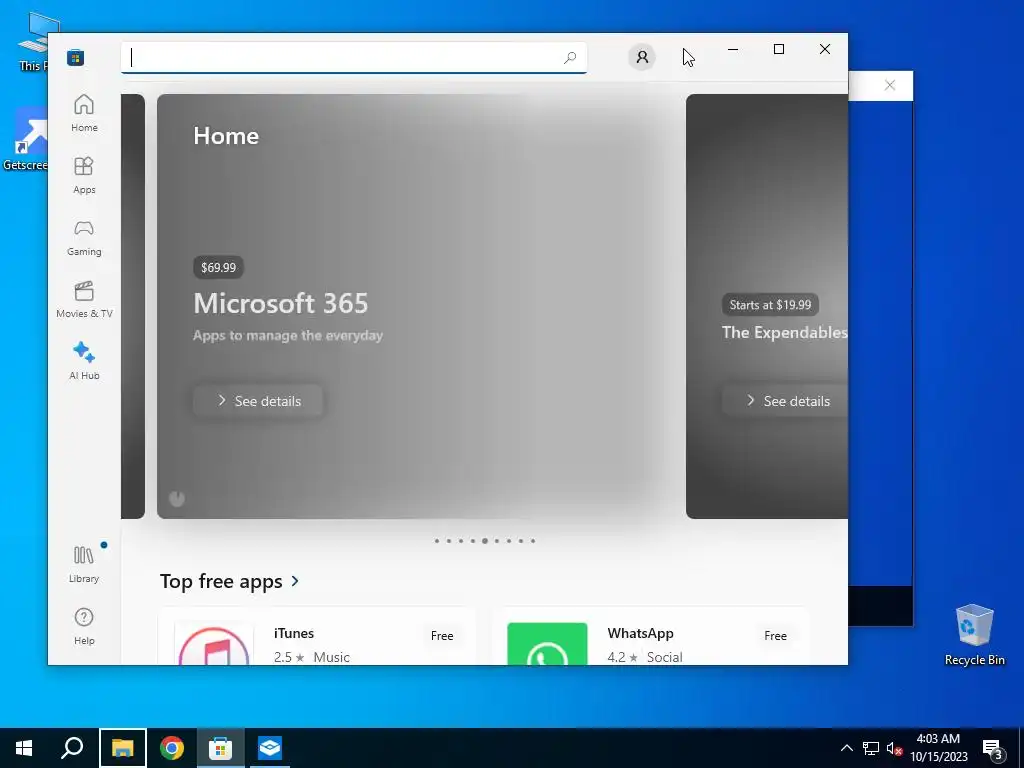Click The Expendables banner title

[785, 332]
